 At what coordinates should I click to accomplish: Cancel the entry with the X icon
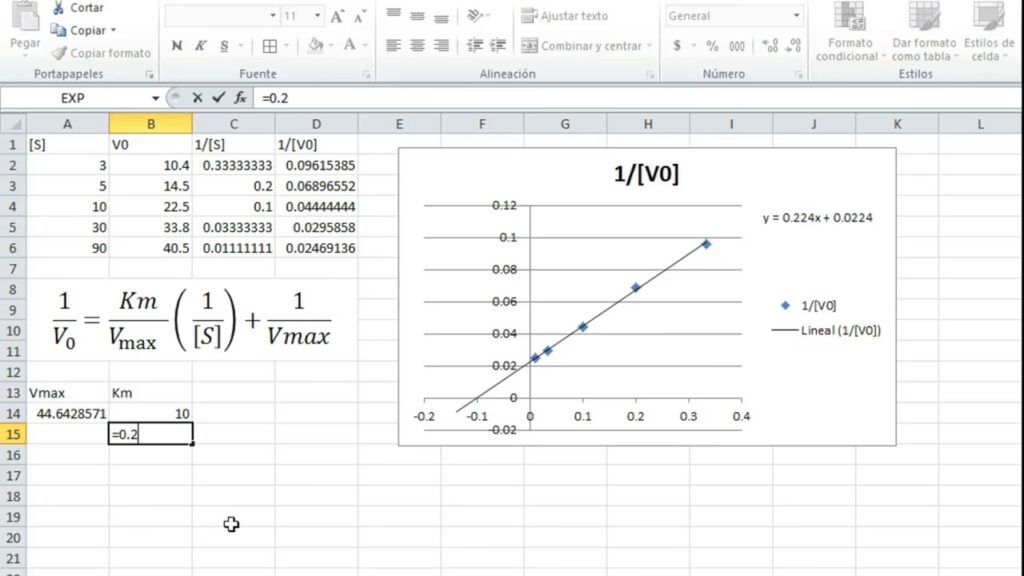(197, 98)
